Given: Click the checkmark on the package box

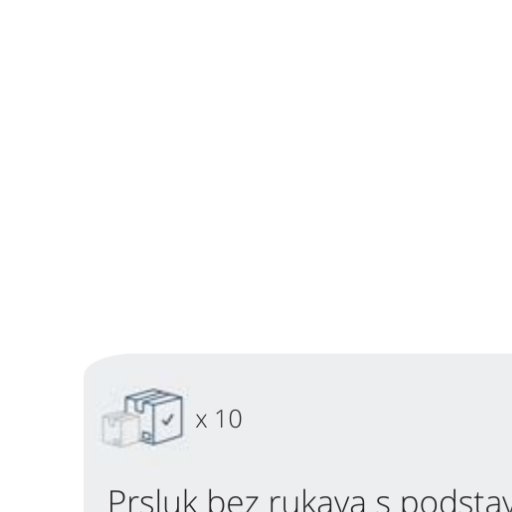Looking at the screenshot, I should pyautogui.click(x=168, y=419).
